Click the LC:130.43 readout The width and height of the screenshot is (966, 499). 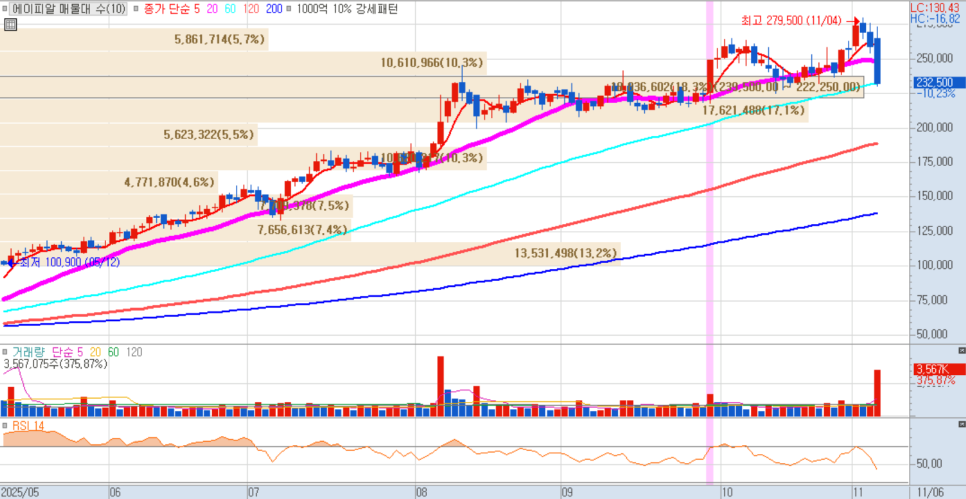(x=937, y=7)
